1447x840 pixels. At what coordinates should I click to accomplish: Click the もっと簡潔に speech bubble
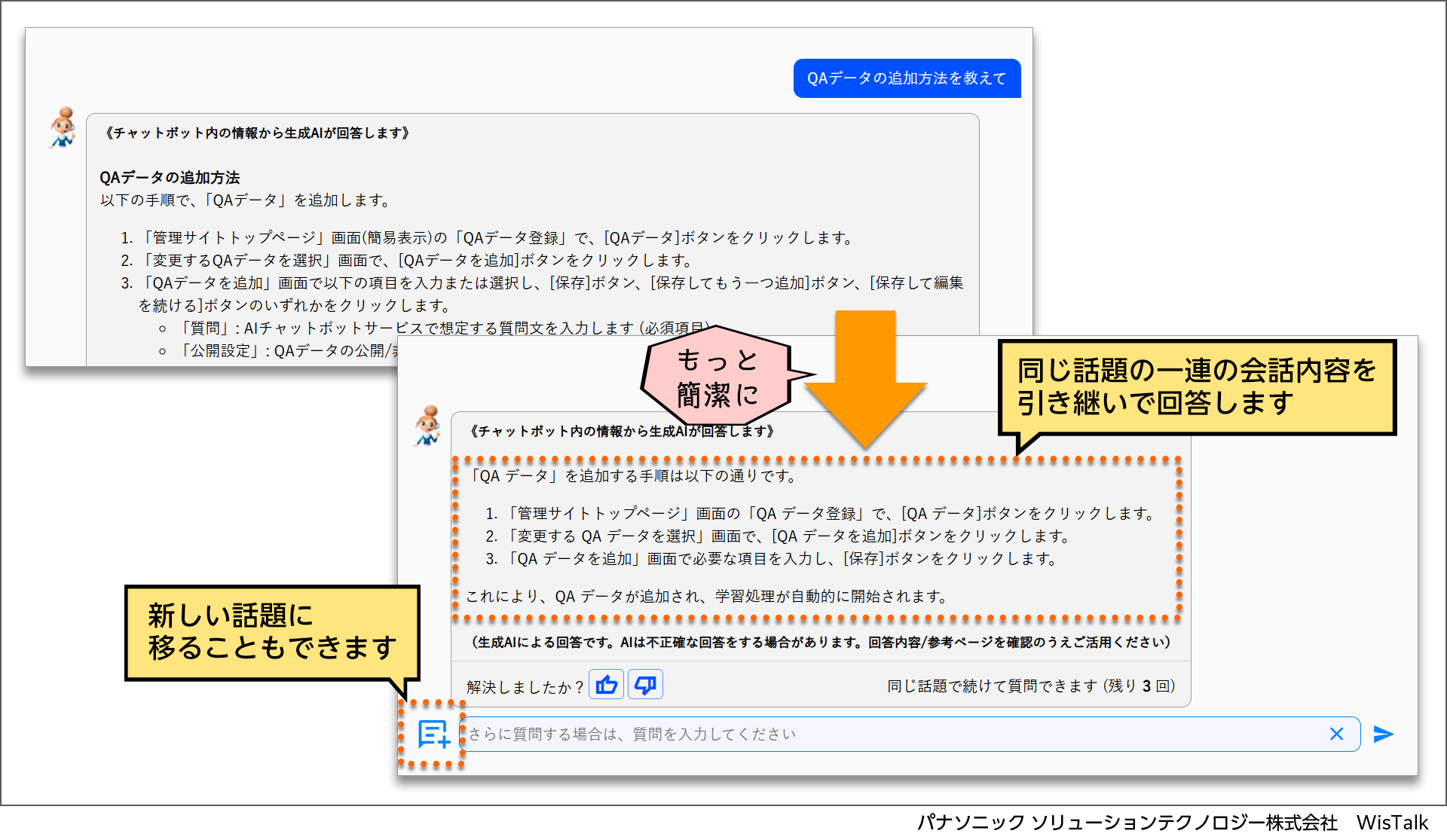717,377
